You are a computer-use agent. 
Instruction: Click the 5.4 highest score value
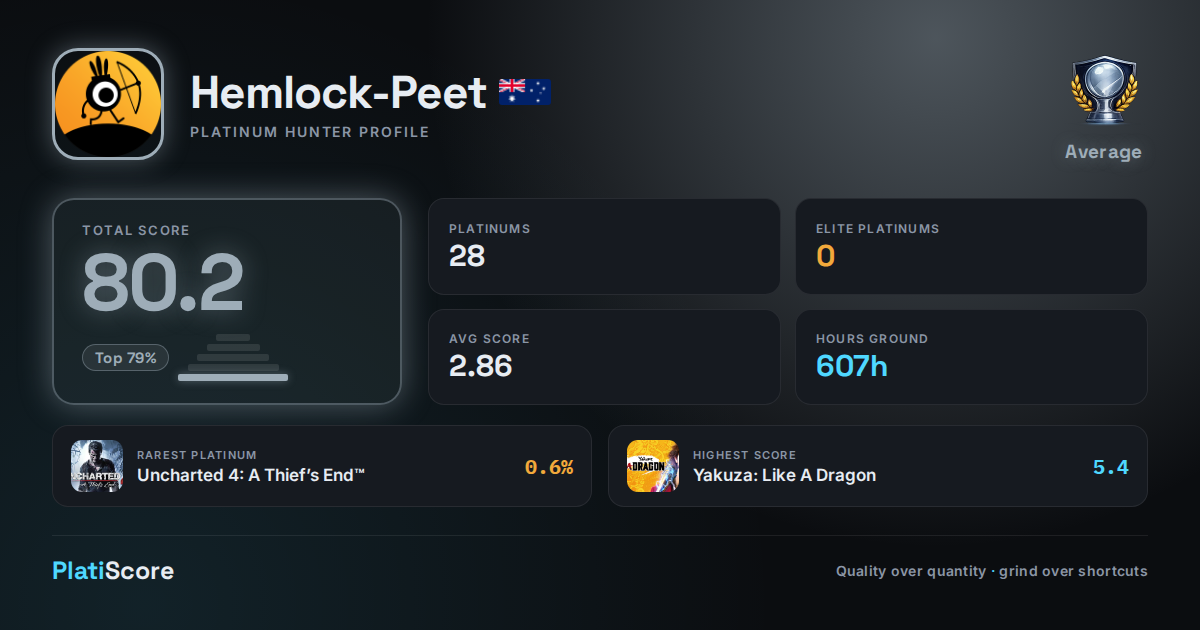pyautogui.click(x=1111, y=467)
